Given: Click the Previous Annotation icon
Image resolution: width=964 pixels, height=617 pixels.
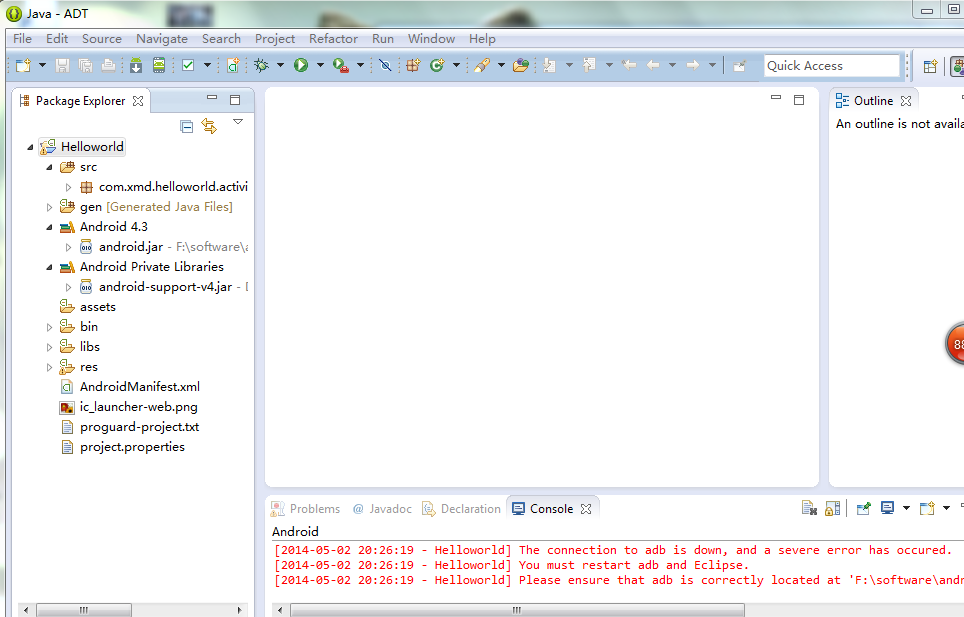Looking at the screenshot, I should [x=589, y=65].
